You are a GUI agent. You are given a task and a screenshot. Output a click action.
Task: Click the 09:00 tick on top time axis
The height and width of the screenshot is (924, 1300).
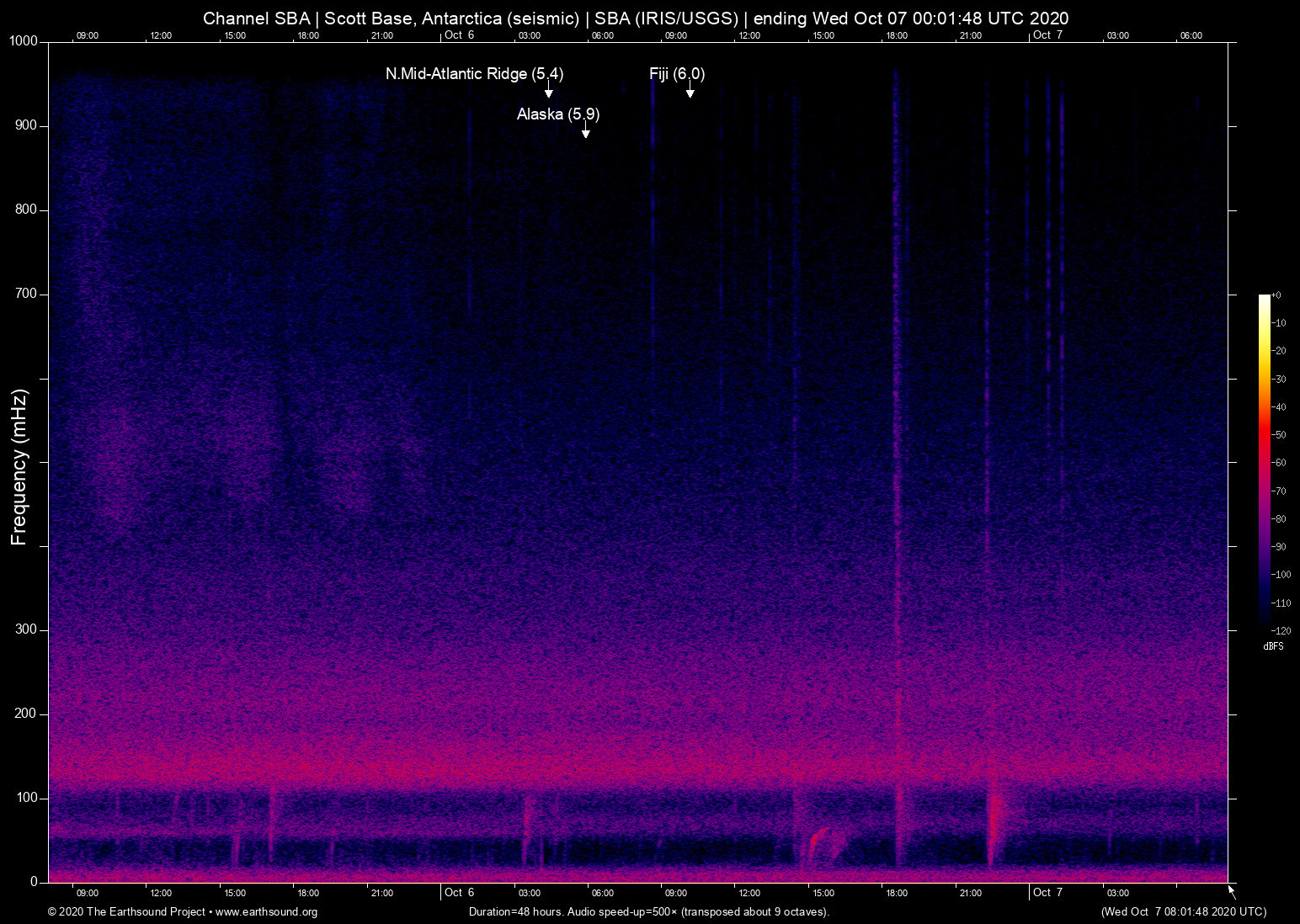[87, 35]
